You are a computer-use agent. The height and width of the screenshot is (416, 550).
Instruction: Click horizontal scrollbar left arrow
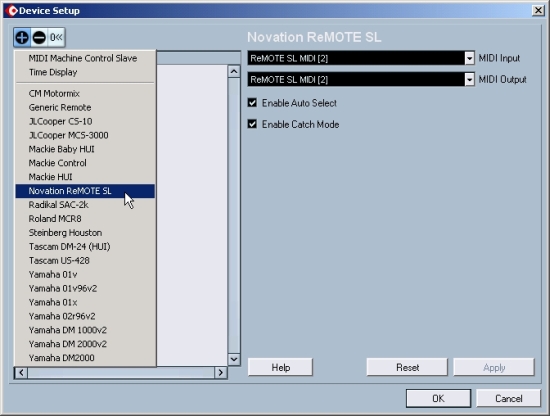pyautogui.click(x=21, y=373)
